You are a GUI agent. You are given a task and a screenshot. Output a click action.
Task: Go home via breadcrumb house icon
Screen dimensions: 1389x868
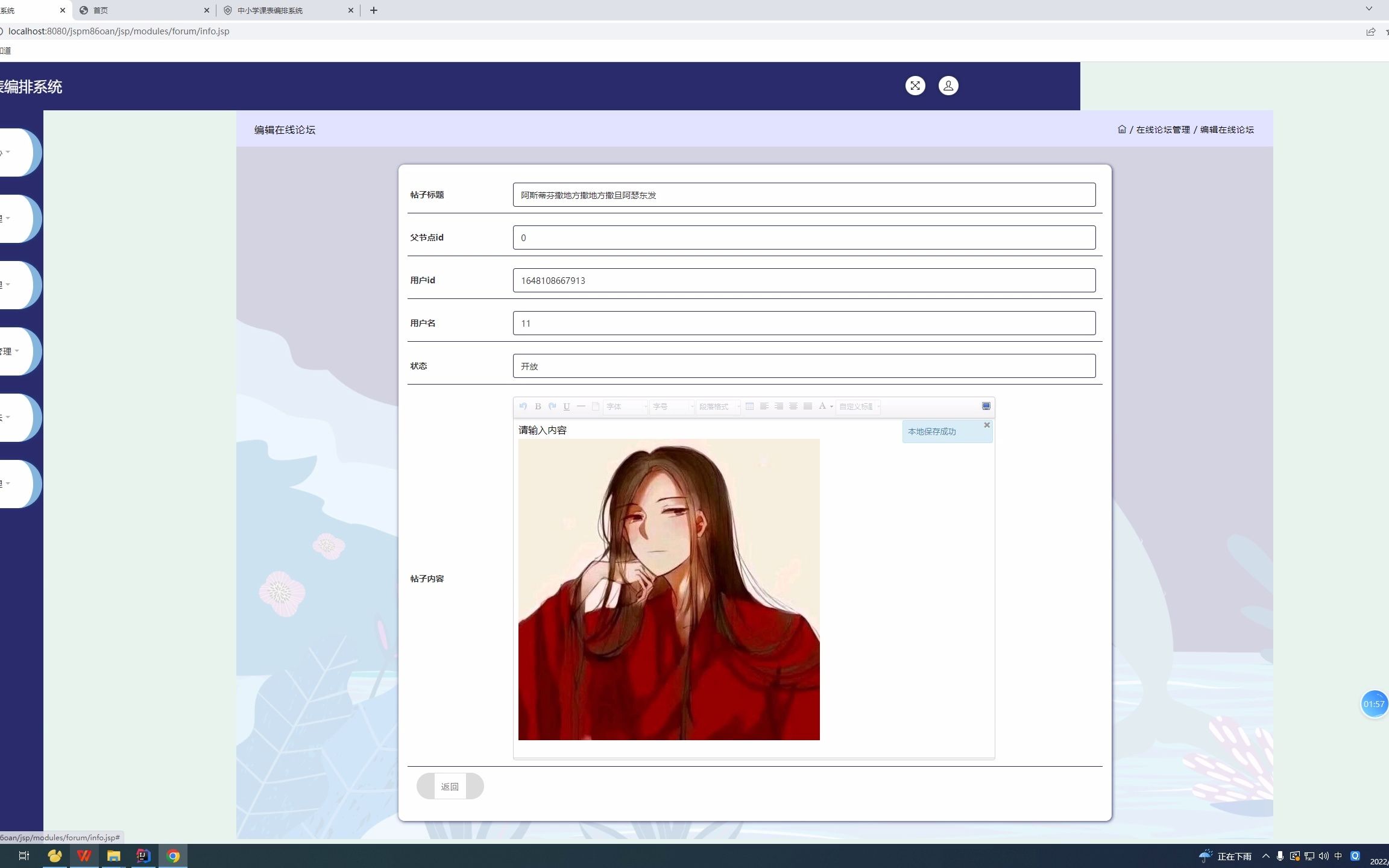pyautogui.click(x=1121, y=129)
